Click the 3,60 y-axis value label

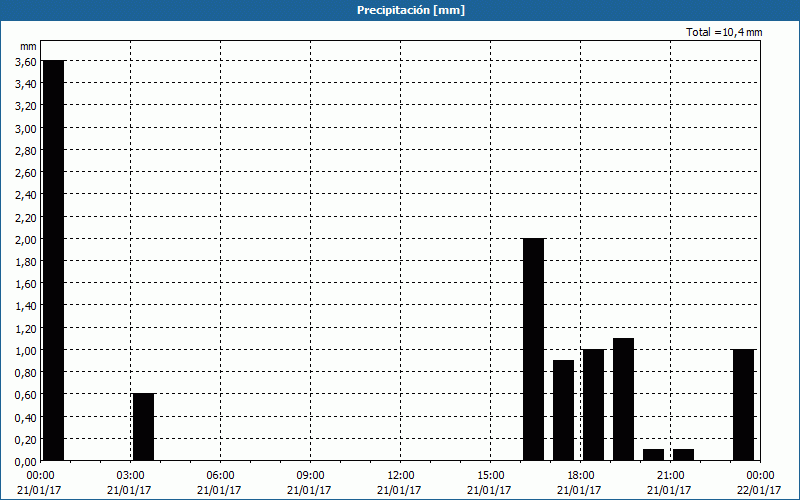25,62
